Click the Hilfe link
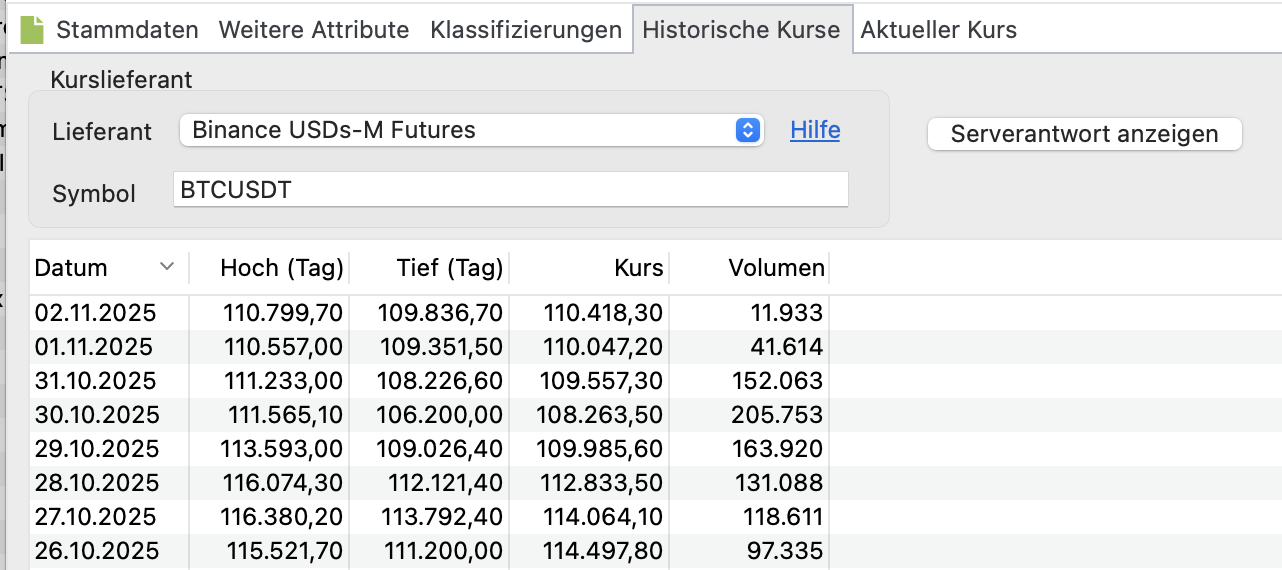Screen dimensions: 1282x570 point(815,130)
